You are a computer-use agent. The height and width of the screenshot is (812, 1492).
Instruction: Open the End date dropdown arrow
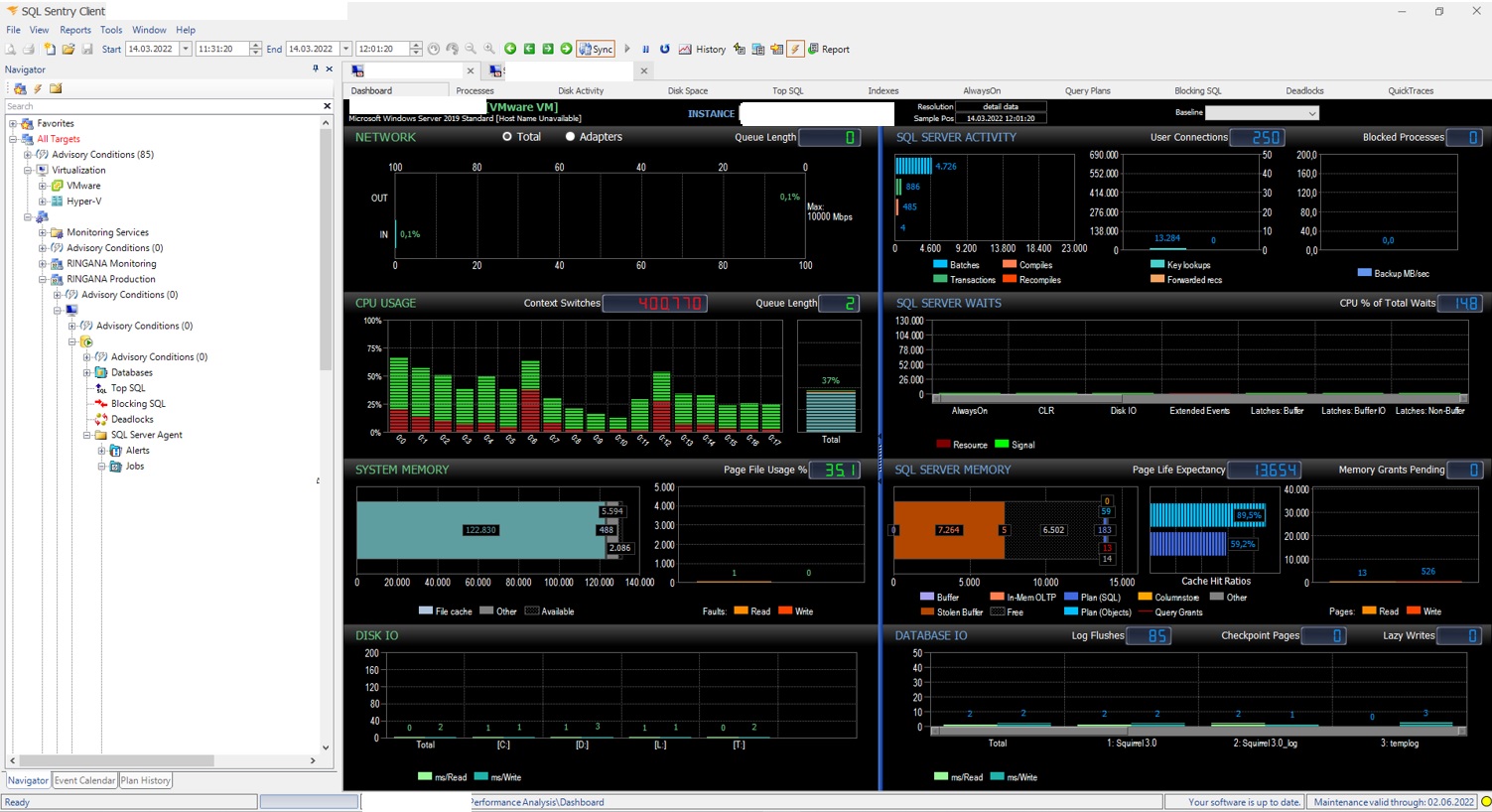pyautogui.click(x=346, y=49)
